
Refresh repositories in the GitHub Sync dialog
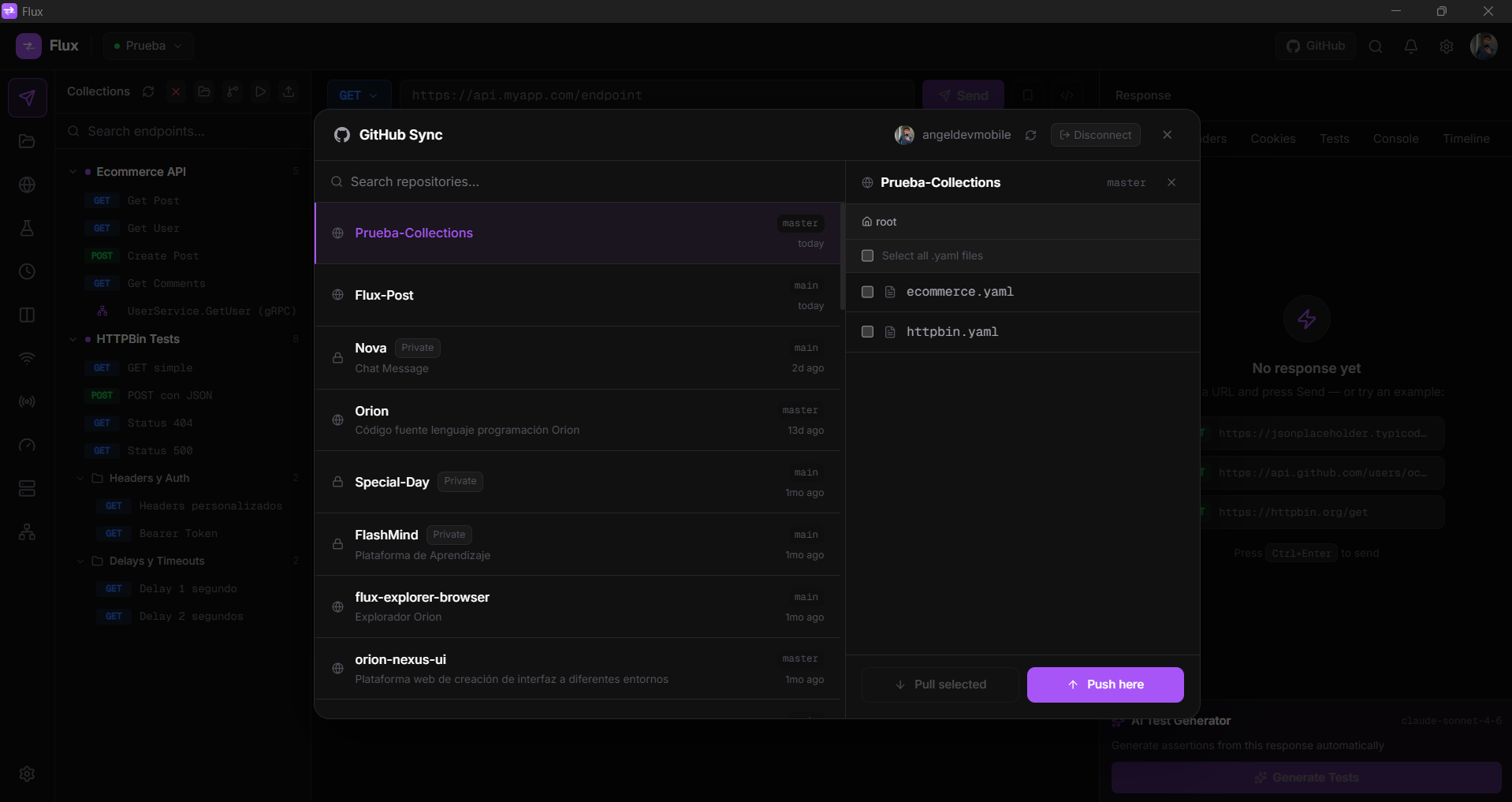point(1030,135)
